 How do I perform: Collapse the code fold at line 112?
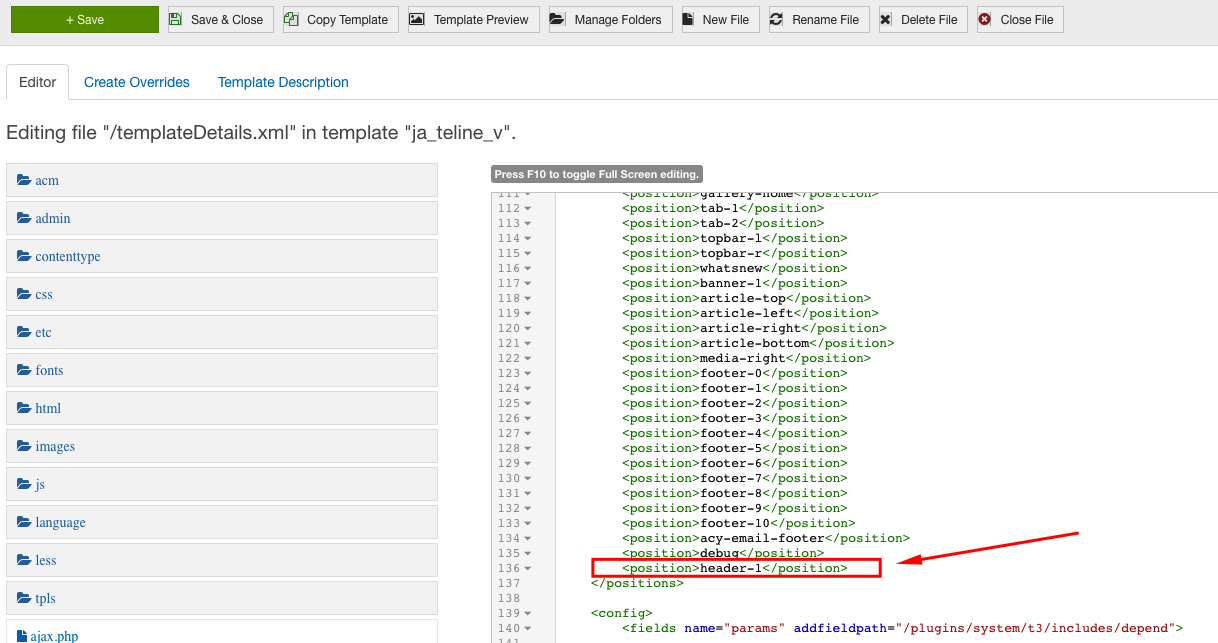pyautogui.click(x=527, y=208)
